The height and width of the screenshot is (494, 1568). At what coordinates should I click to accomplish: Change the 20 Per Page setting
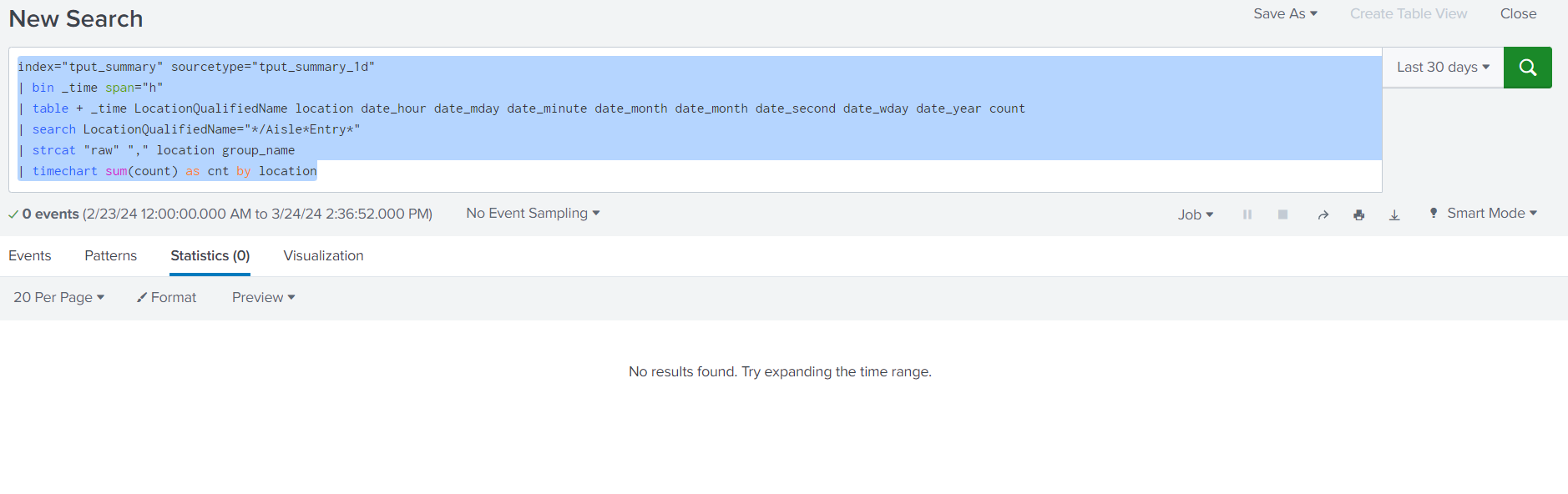[58, 297]
